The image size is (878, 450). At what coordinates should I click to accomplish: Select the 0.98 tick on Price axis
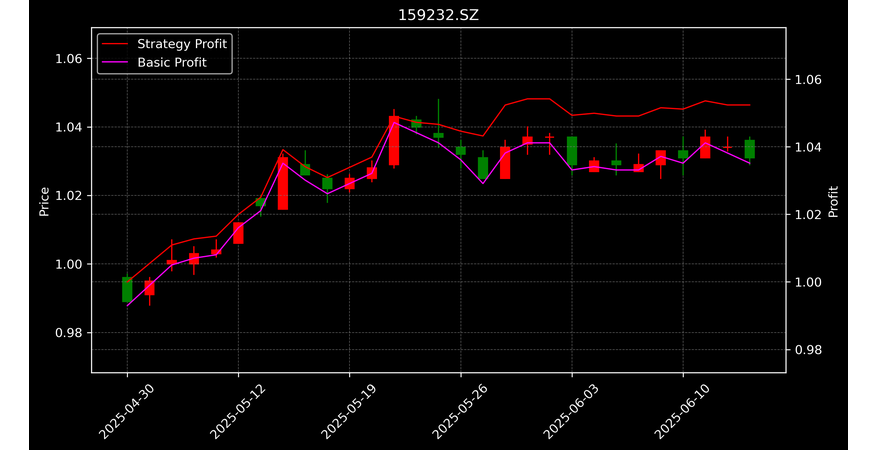tap(69, 332)
